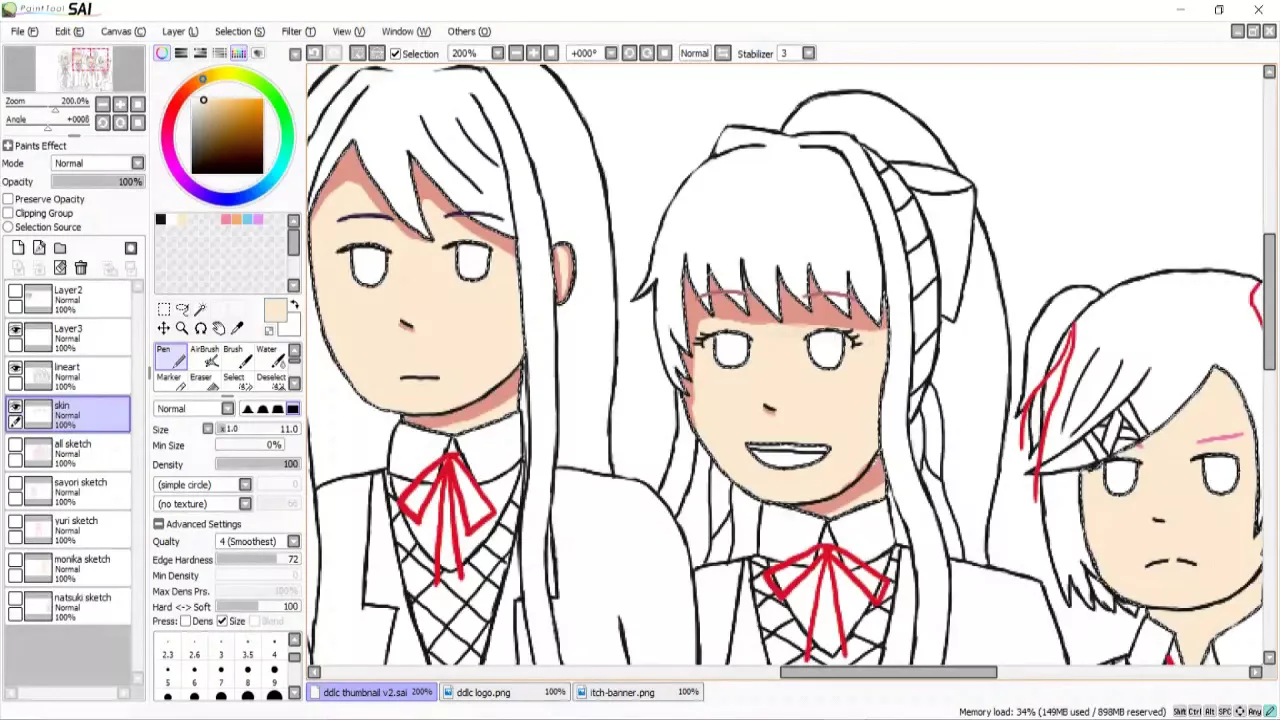This screenshot has height=720, width=1280.
Task: Open the Layer menu
Action: [x=180, y=31]
